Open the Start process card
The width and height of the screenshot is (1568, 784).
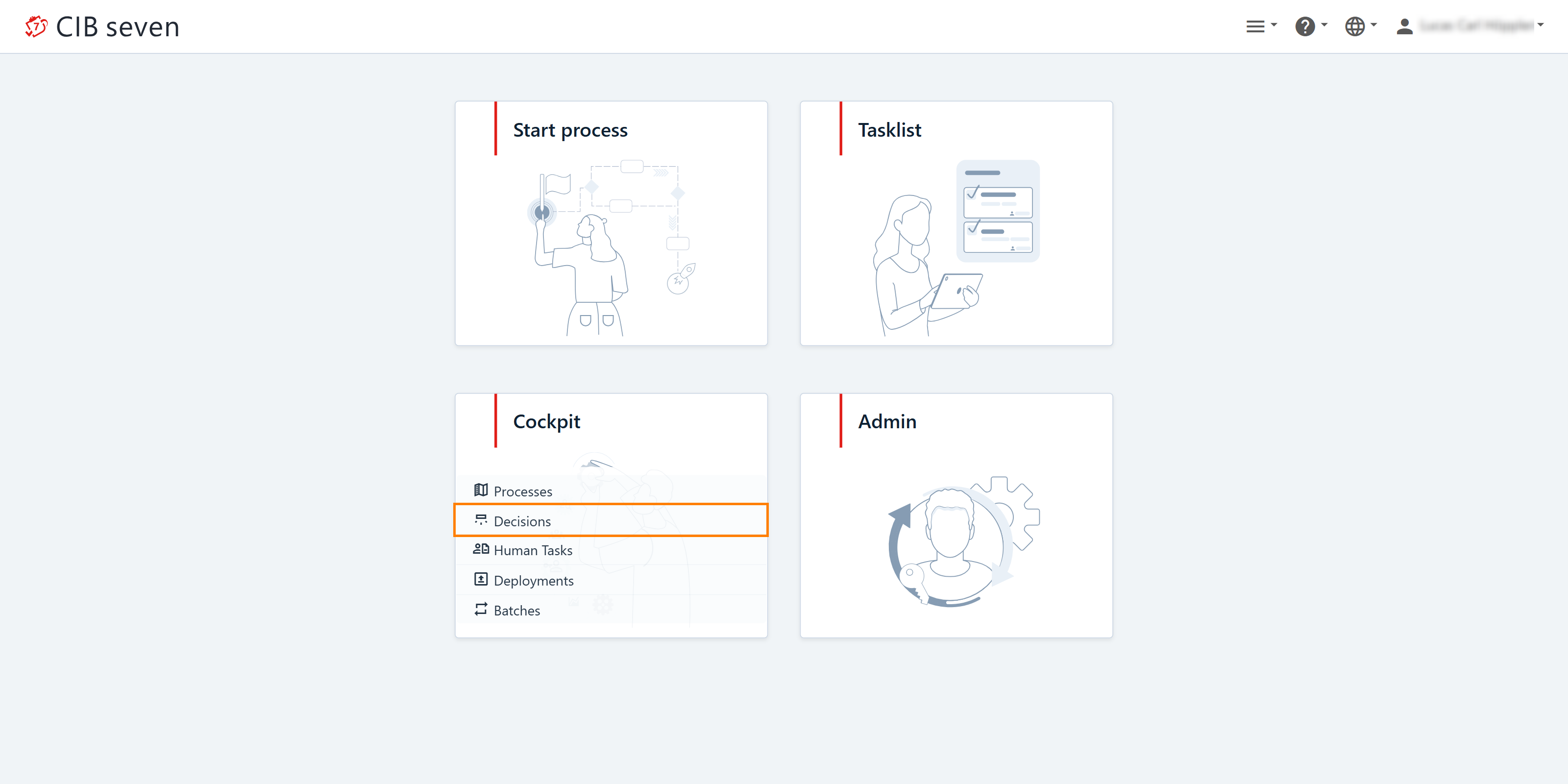click(611, 223)
